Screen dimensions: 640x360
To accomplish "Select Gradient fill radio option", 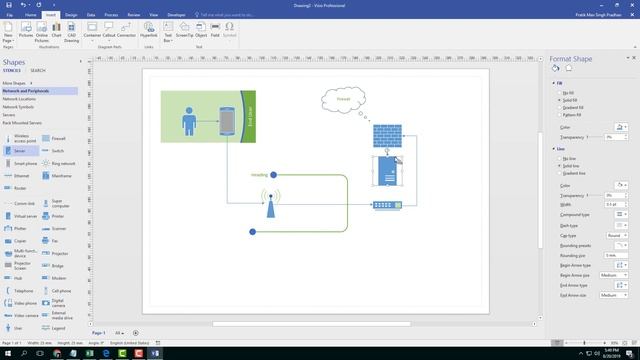I will coord(560,108).
